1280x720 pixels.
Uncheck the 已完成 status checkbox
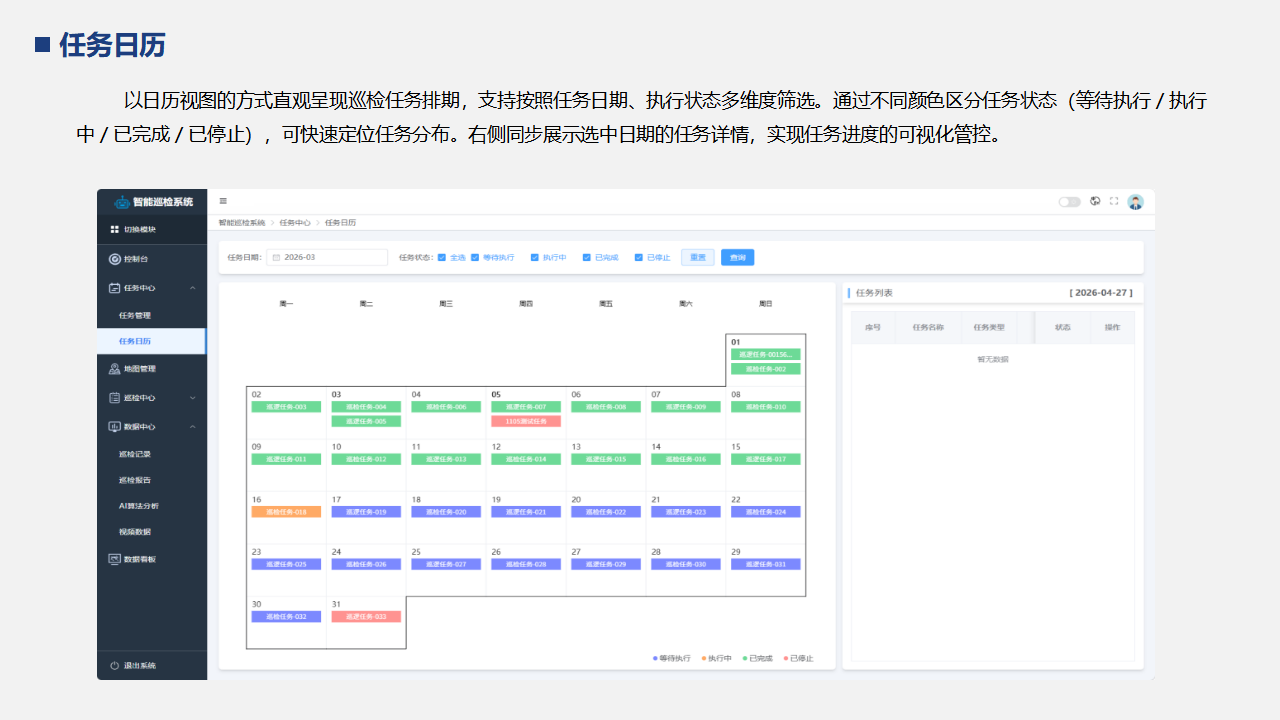click(x=587, y=257)
